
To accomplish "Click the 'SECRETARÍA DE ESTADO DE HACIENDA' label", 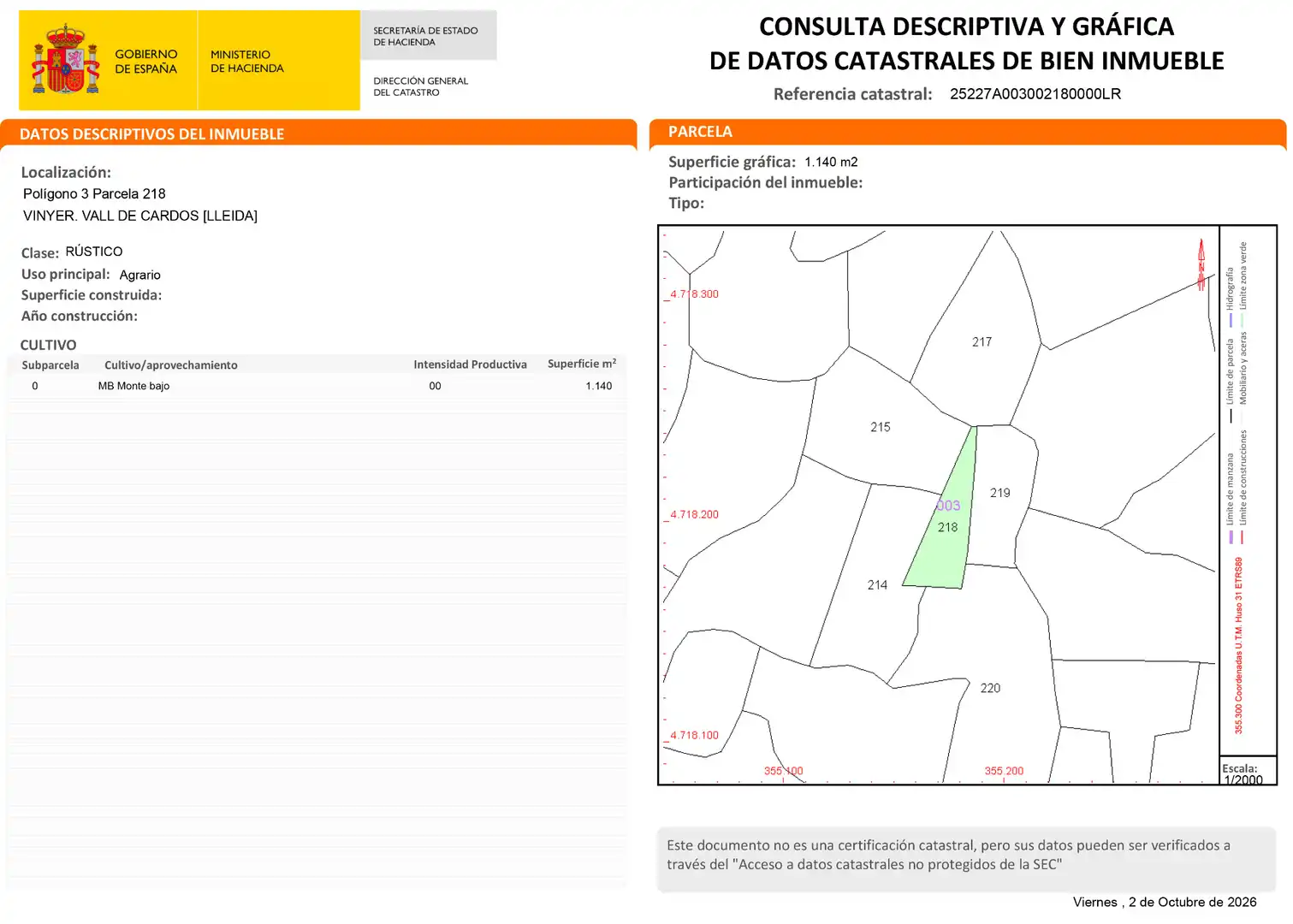I will (x=425, y=36).
